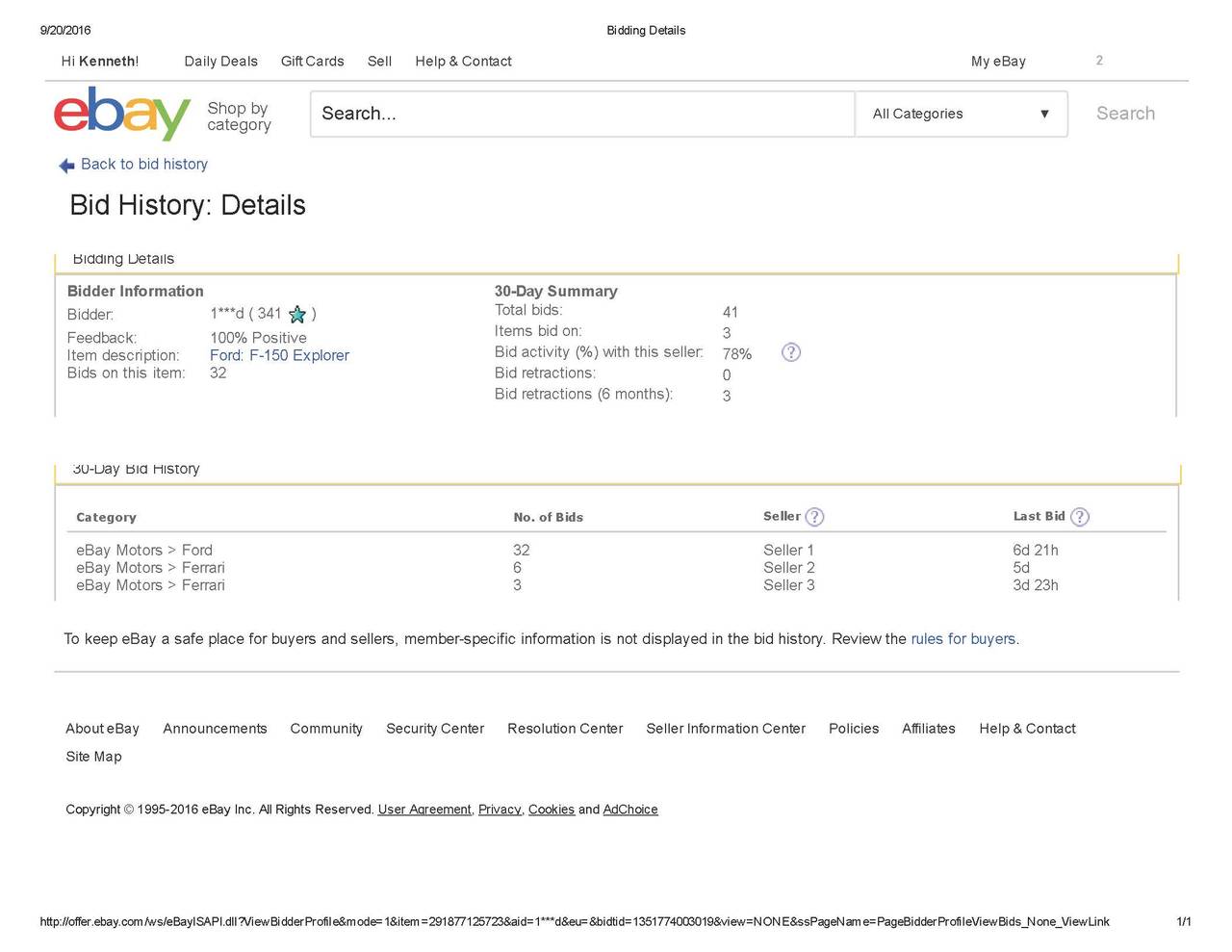Screen dimensions: 1232x952
Task: Click the Last Bid column help icon
Action: tap(1080, 517)
